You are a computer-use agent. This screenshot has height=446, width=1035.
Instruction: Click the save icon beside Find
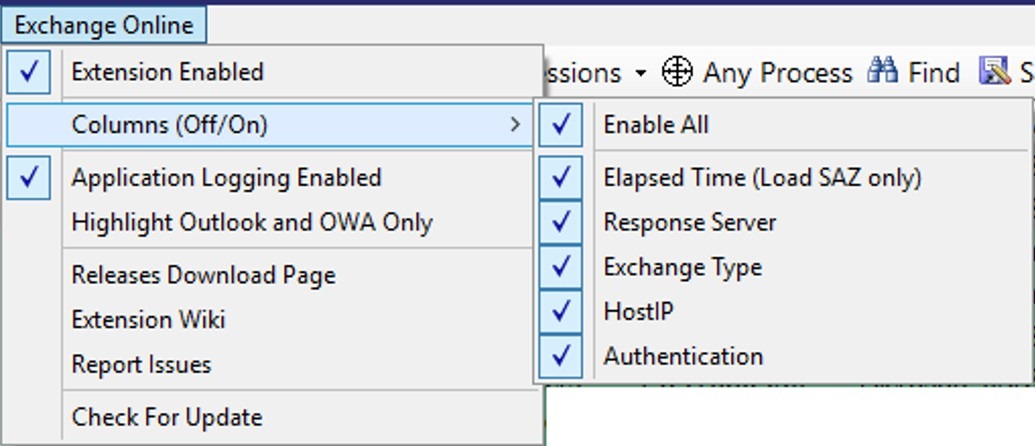click(x=995, y=71)
